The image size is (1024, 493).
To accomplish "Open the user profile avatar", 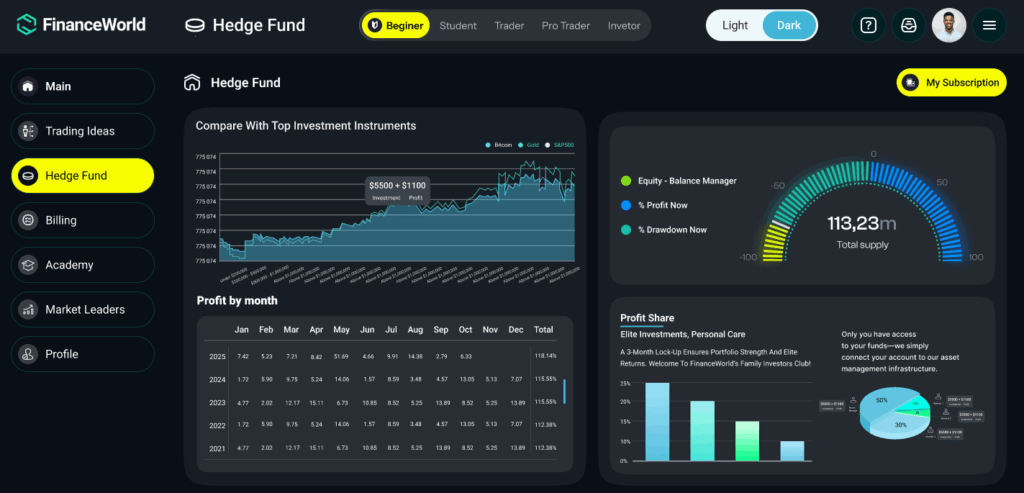I will (x=948, y=26).
